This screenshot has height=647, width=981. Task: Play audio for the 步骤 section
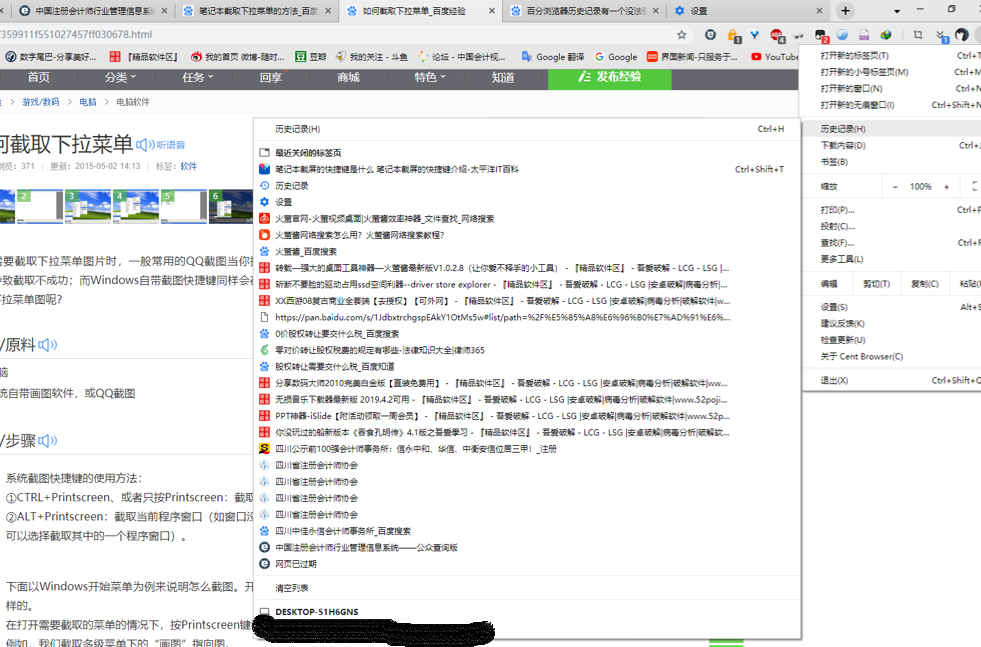pos(48,441)
